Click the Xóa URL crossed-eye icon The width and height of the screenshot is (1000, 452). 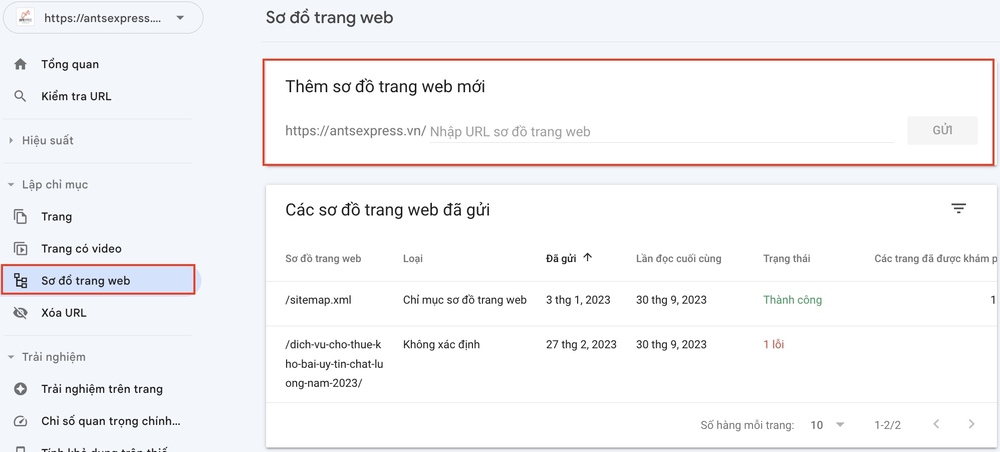coord(20,313)
